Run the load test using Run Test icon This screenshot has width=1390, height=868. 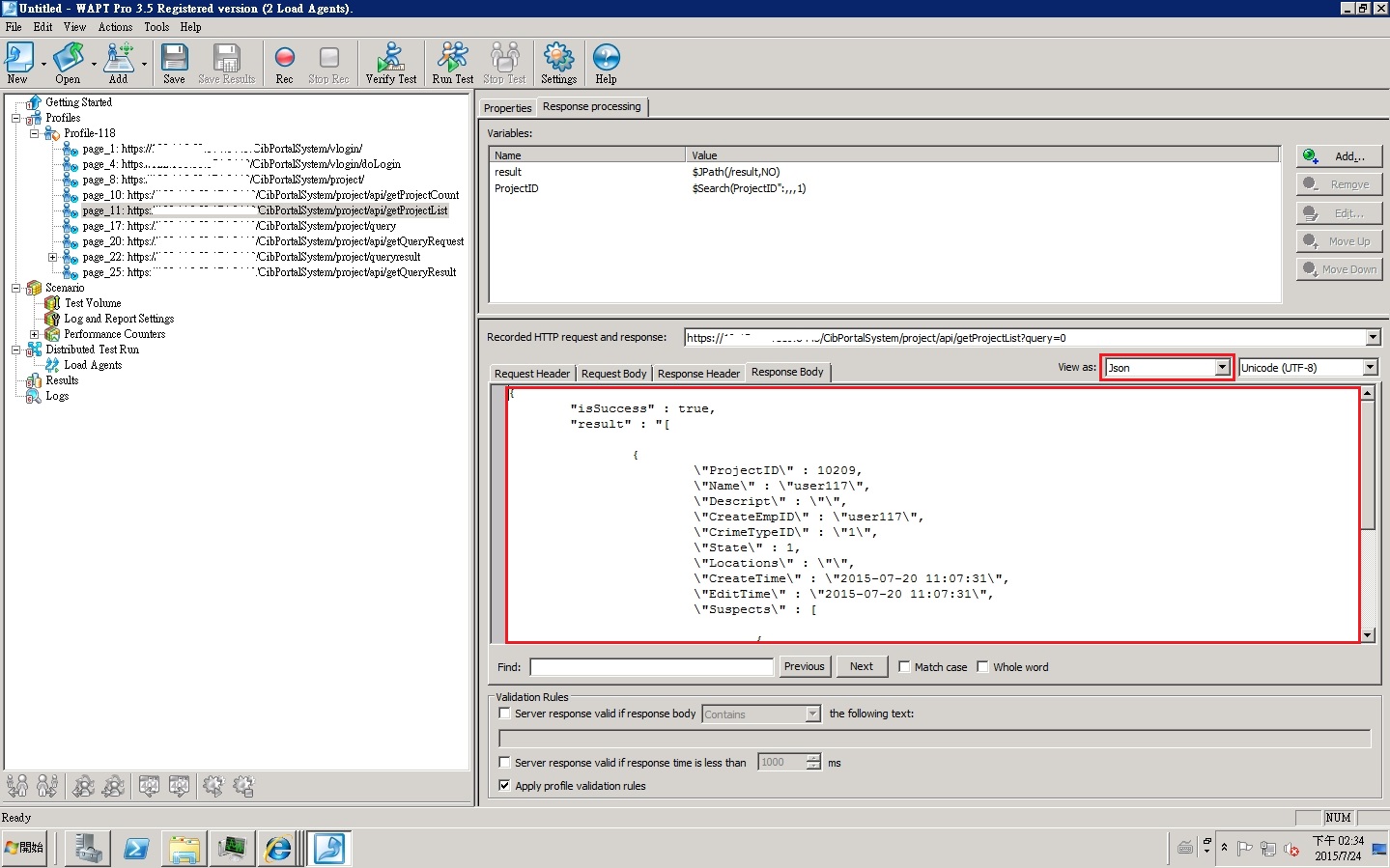(x=451, y=62)
